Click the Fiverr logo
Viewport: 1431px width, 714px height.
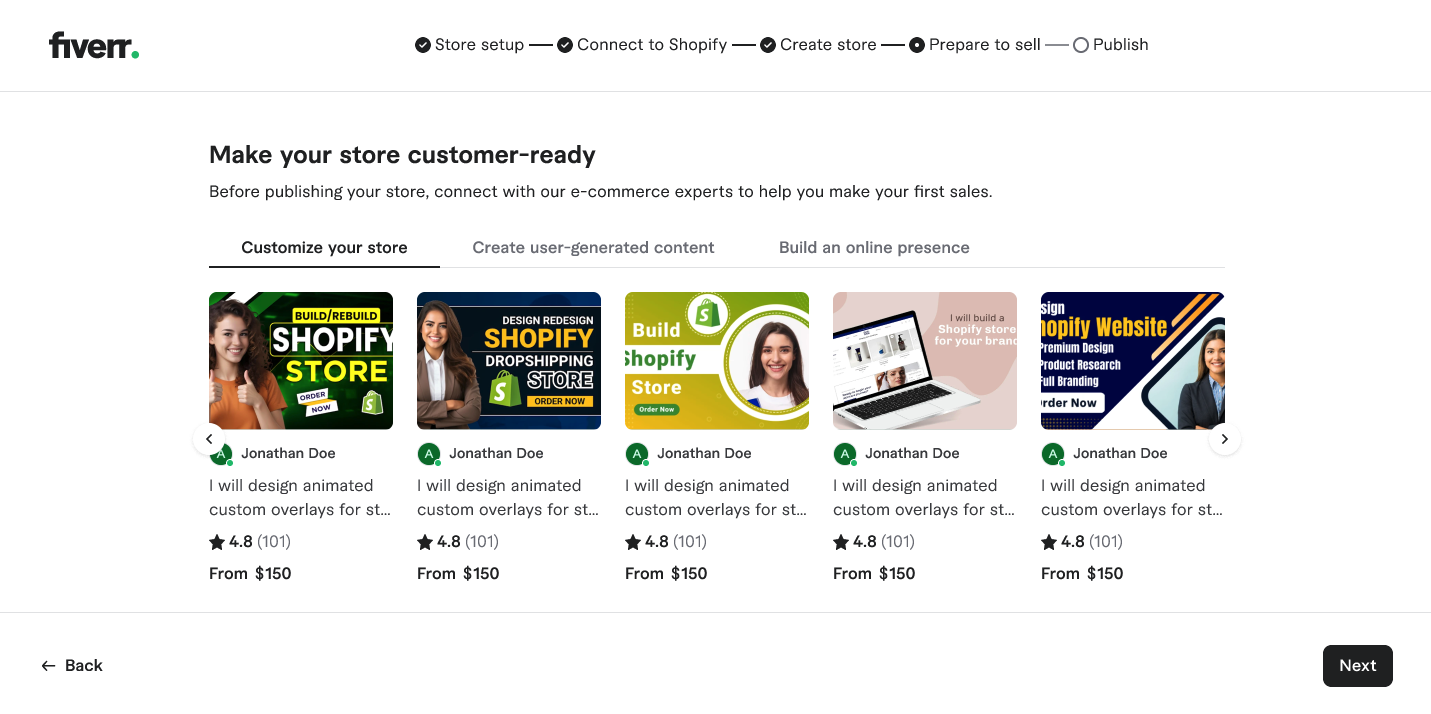coord(94,46)
